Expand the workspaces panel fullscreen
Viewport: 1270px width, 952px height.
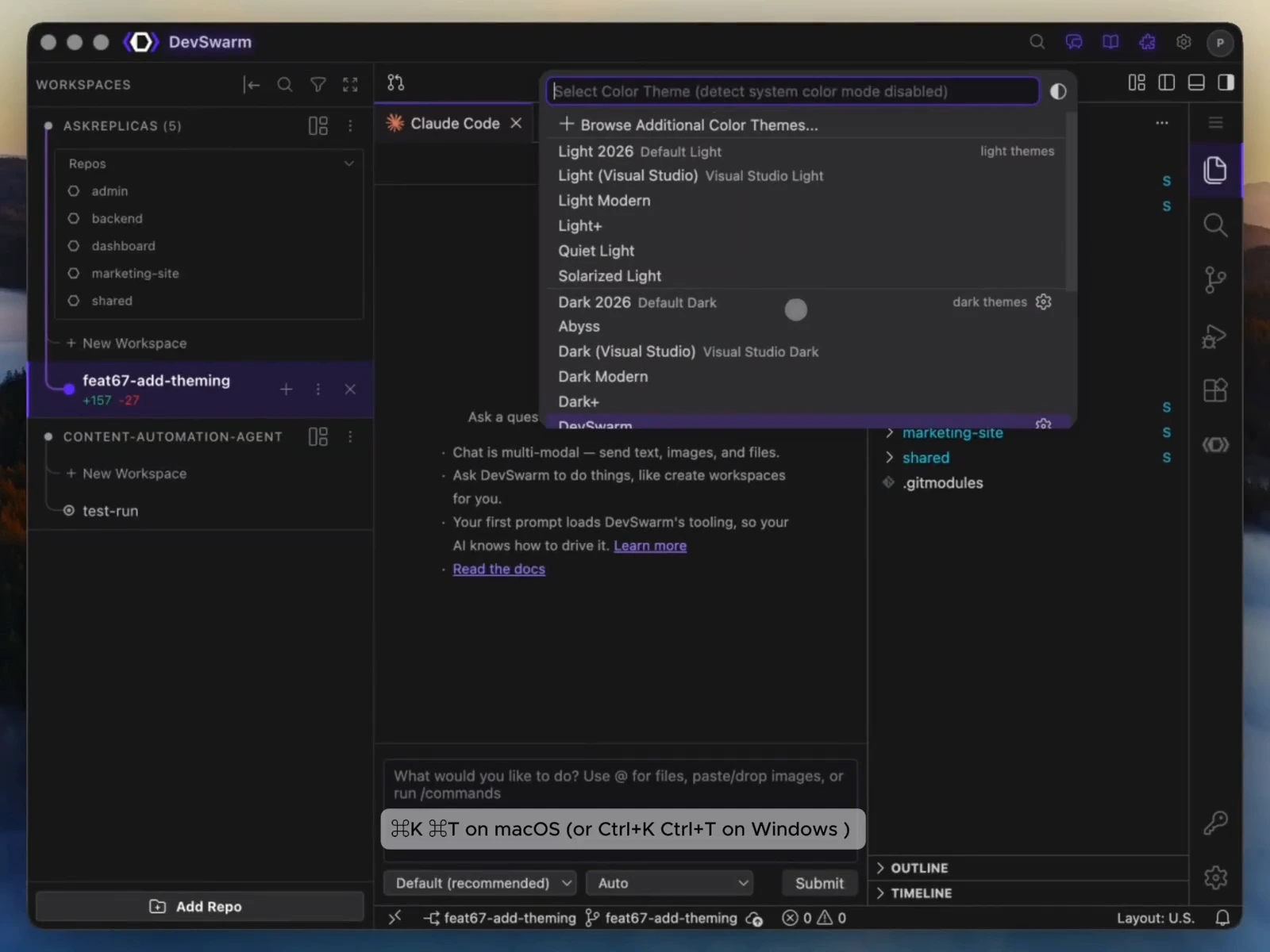coord(350,84)
